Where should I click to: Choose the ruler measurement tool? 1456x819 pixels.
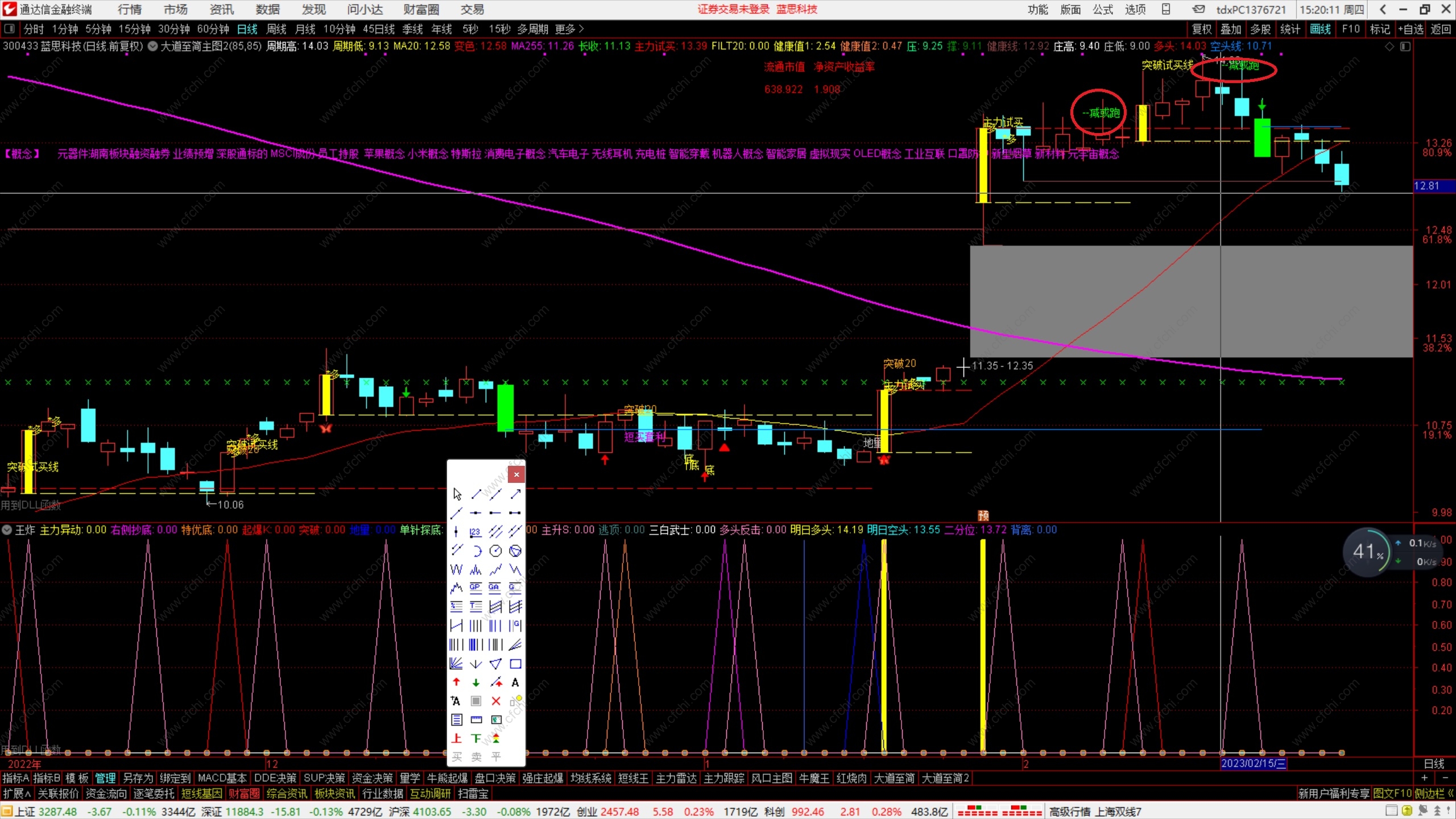coord(476,720)
